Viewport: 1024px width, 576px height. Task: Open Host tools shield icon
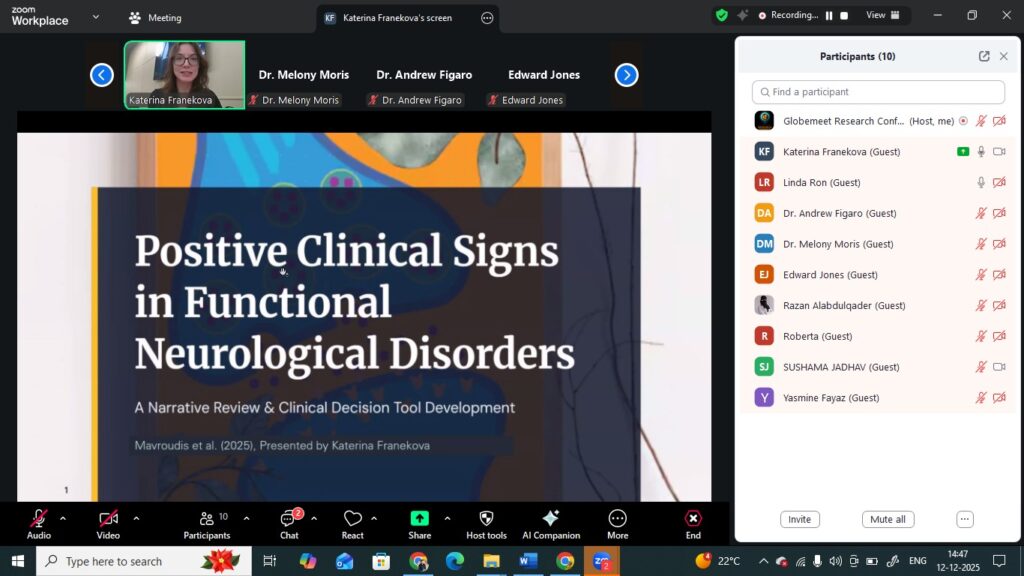(x=486, y=518)
